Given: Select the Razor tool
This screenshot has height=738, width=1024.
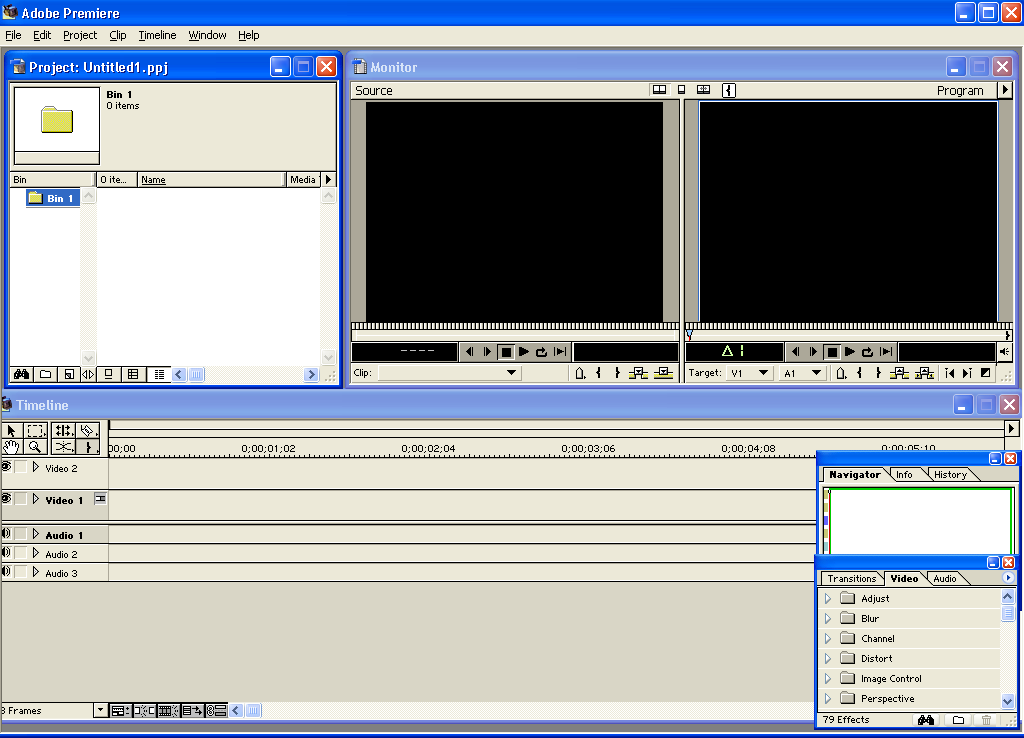Looking at the screenshot, I should [88, 430].
